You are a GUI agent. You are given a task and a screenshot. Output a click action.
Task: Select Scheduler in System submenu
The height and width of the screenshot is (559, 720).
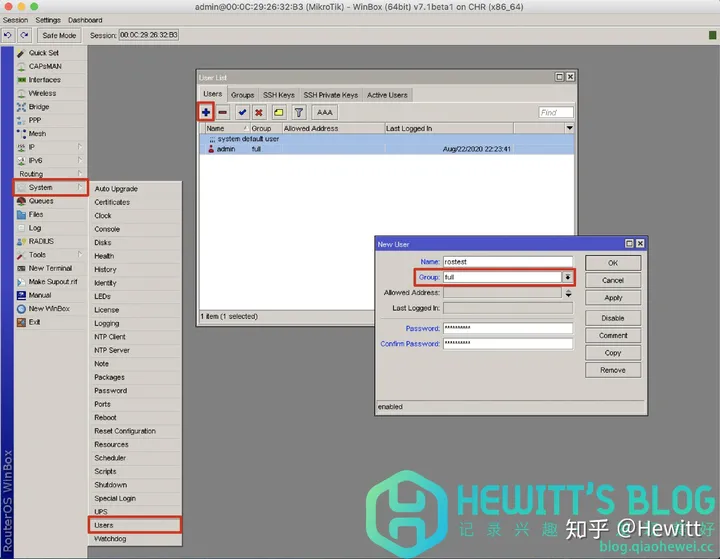click(135, 458)
